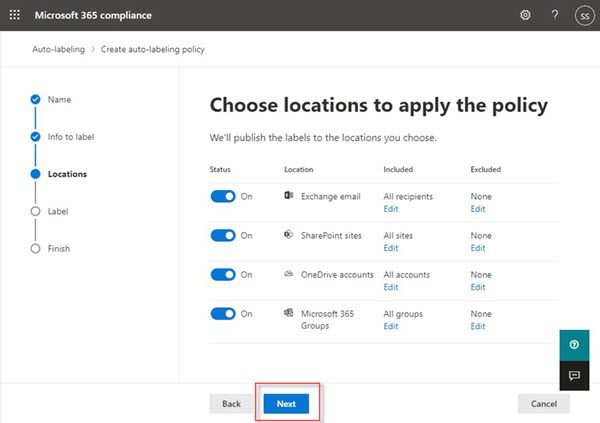Click the Status column header
The width and height of the screenshot is (600, 423).
tap(220, 169)
